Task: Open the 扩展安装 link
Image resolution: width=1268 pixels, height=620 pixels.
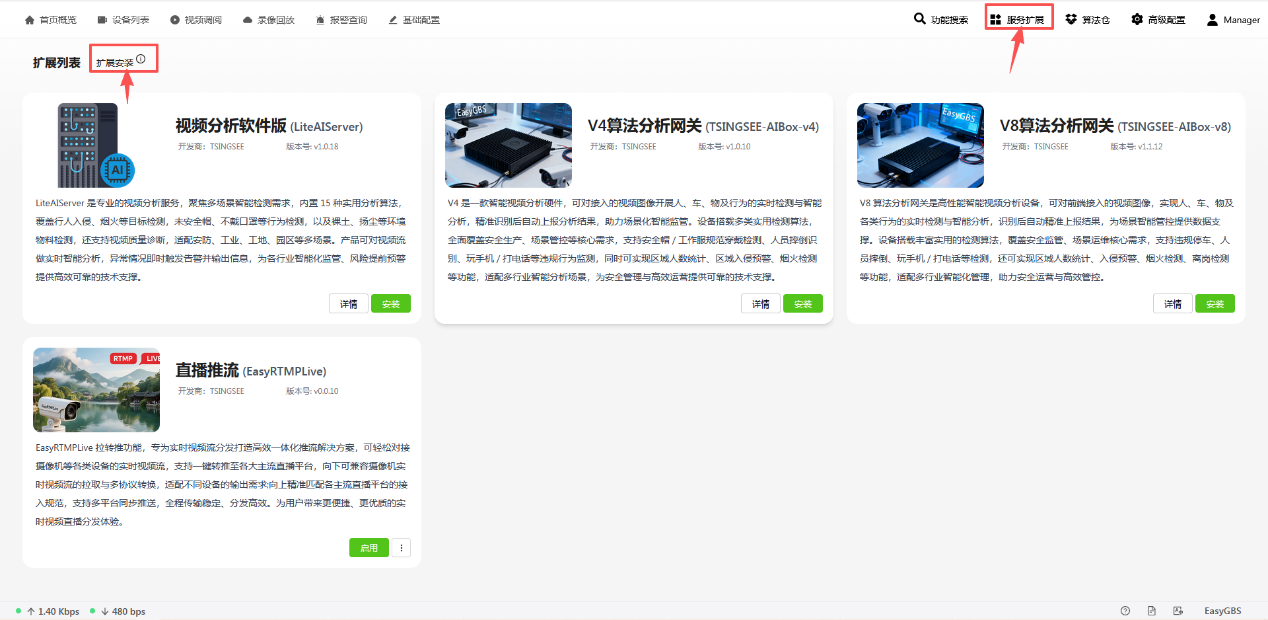Action: tap(115, 63)
